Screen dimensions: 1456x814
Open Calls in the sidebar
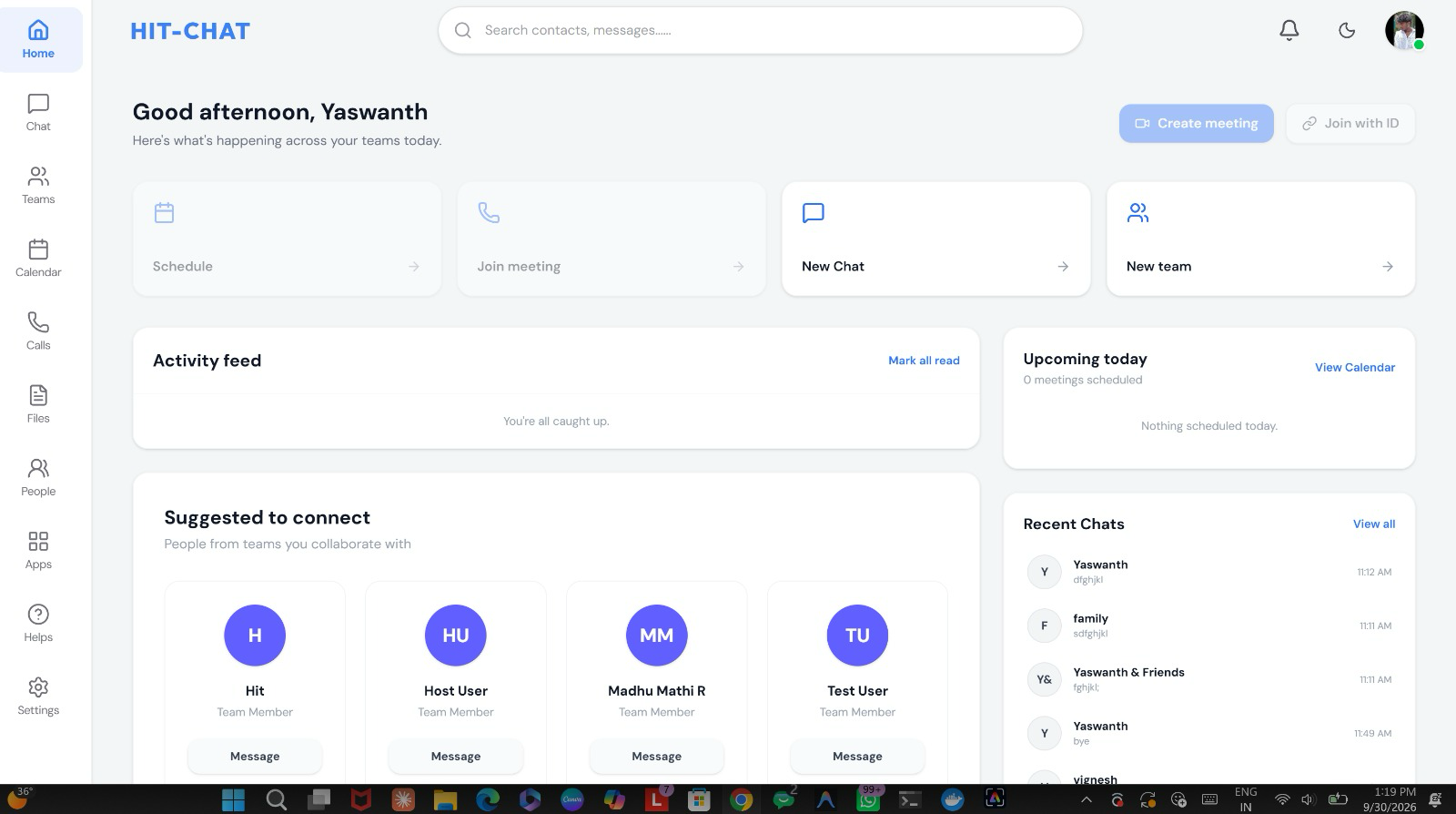pyautogui.click(x=38, y=331)
